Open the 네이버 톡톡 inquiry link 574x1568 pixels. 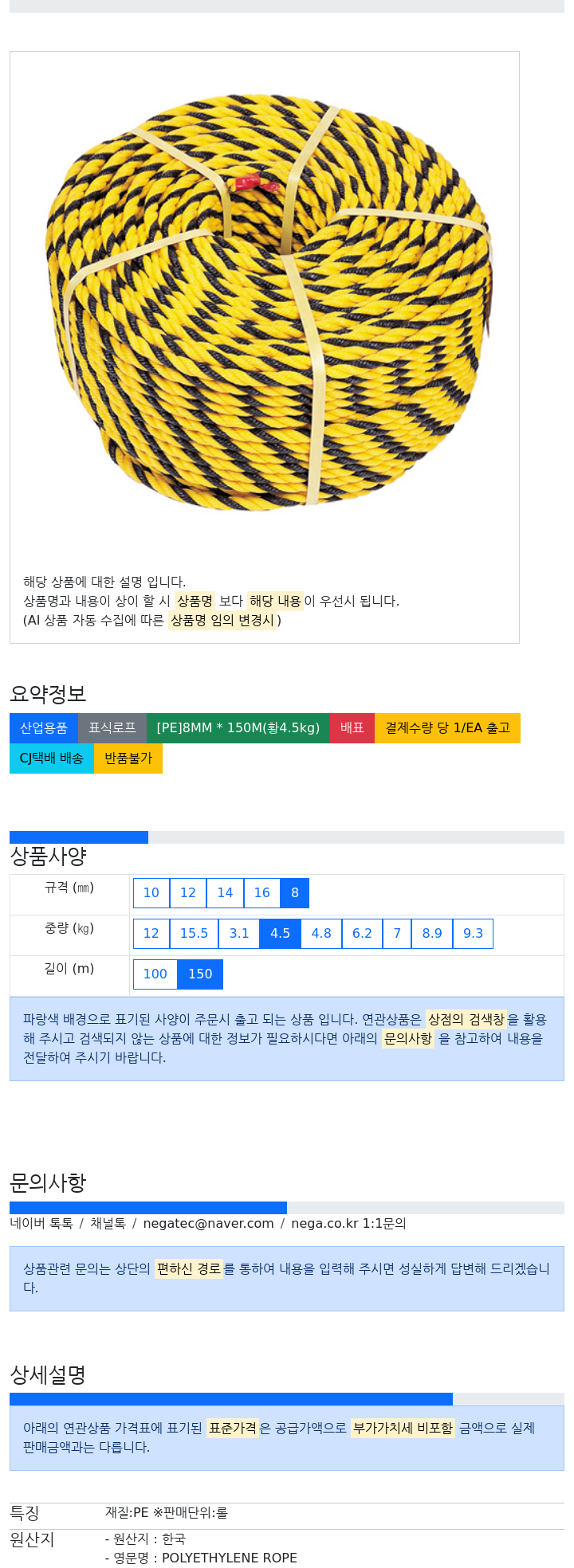point(41,1224)
